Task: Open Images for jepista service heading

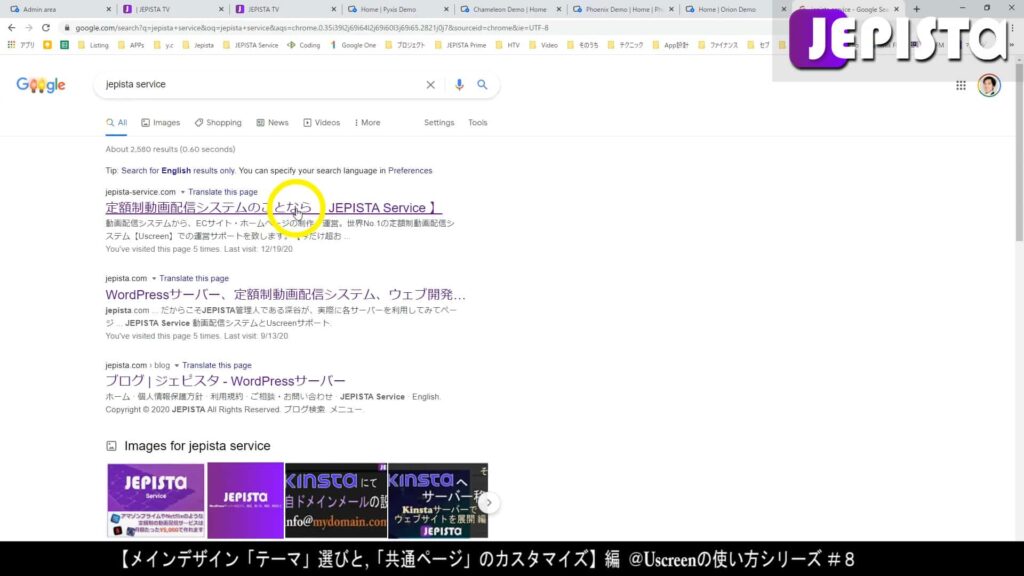Action: tap(197, 446)
